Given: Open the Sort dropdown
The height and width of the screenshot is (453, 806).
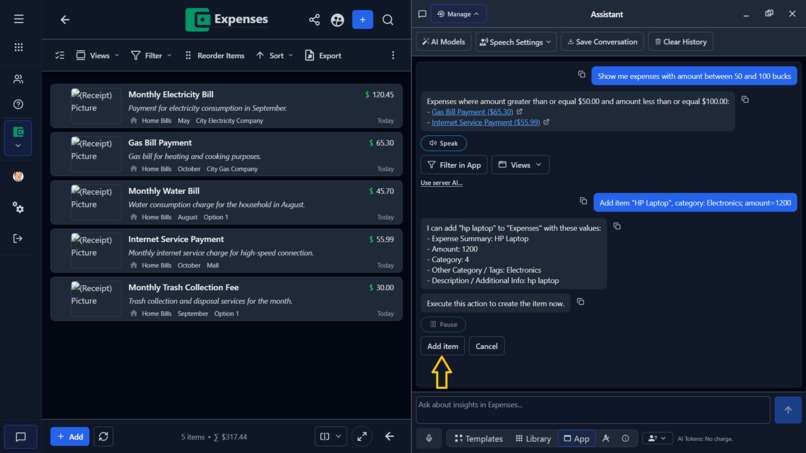Looking at the screenshot, I should pyautogui.click(x=274, y=56).
